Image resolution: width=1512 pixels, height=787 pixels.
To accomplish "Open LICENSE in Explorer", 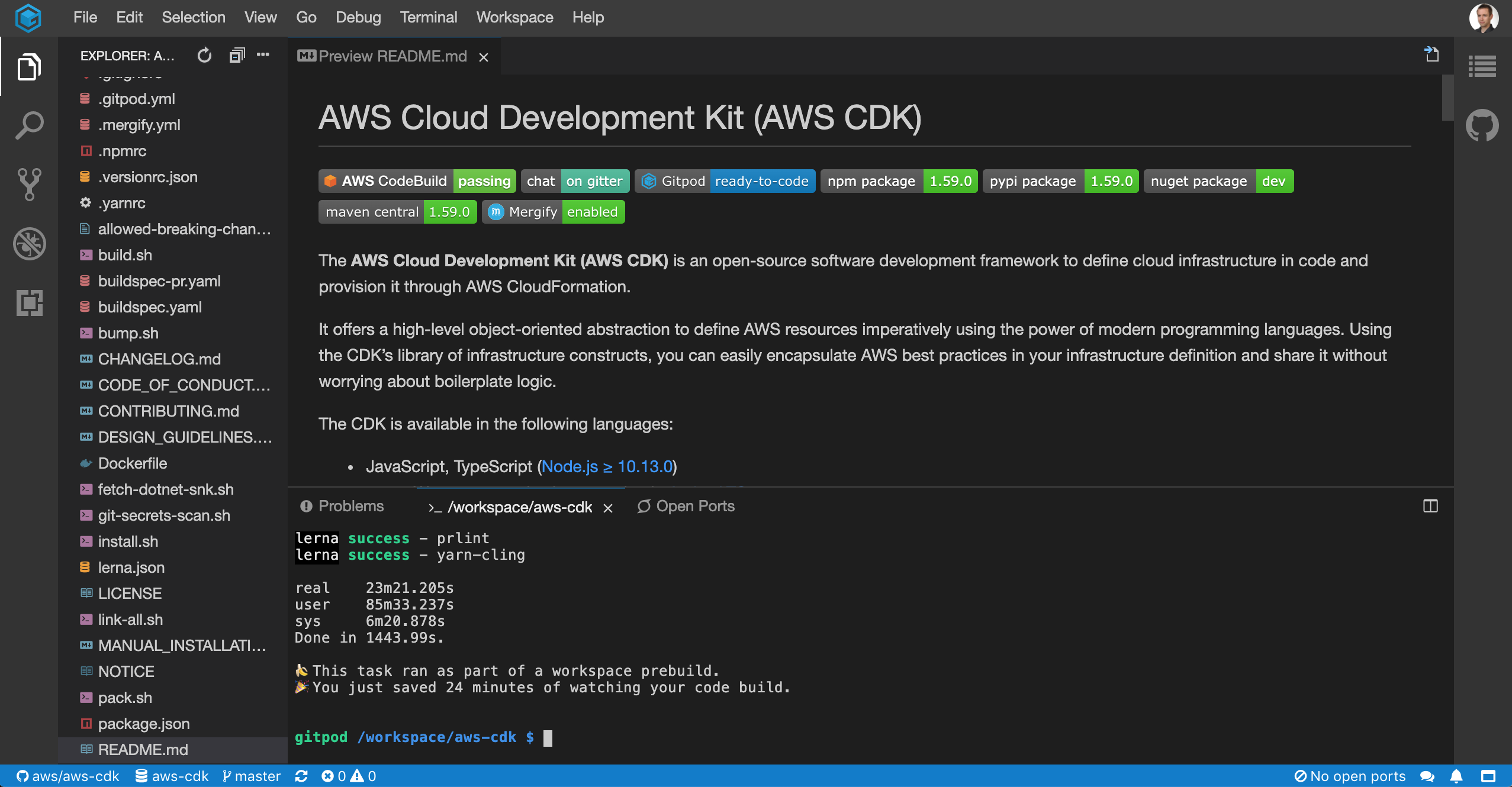I will click(173, 594).
